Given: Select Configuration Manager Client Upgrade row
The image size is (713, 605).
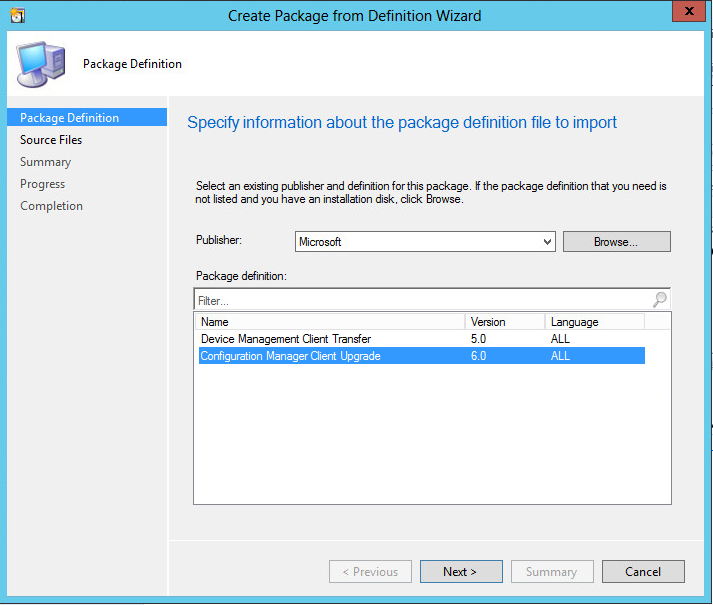Looking at the screenshot, I should click(x=422, y=356).
